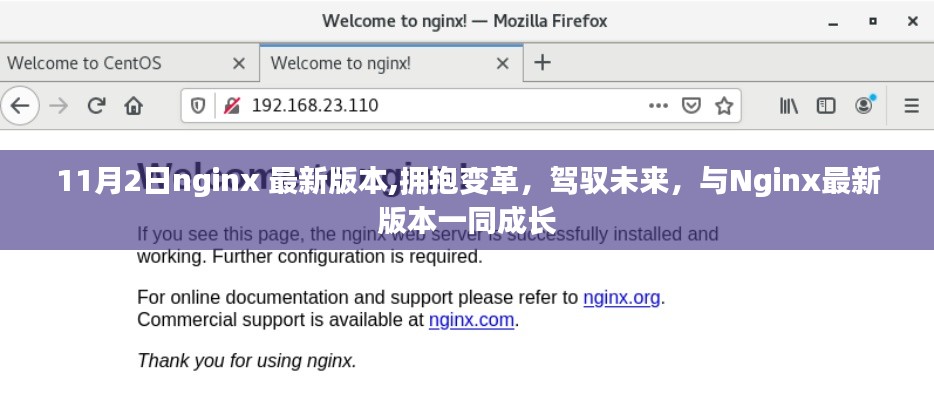Show the insecure connection padlock info

pyautogui.click(x=231, y=106)
